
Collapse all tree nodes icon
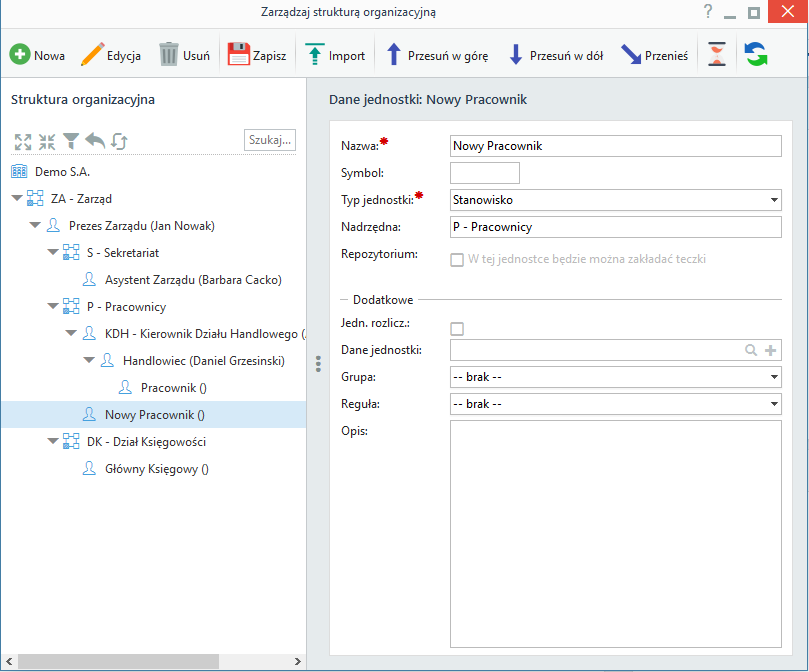[47, 141]
